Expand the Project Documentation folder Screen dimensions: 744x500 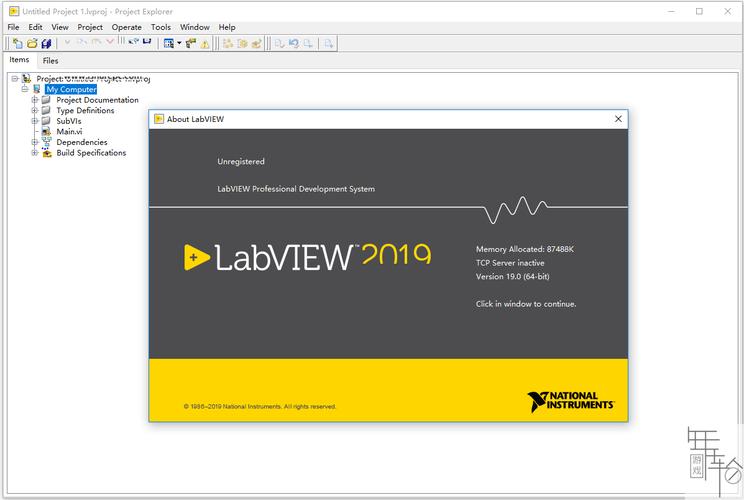(34, 100)
